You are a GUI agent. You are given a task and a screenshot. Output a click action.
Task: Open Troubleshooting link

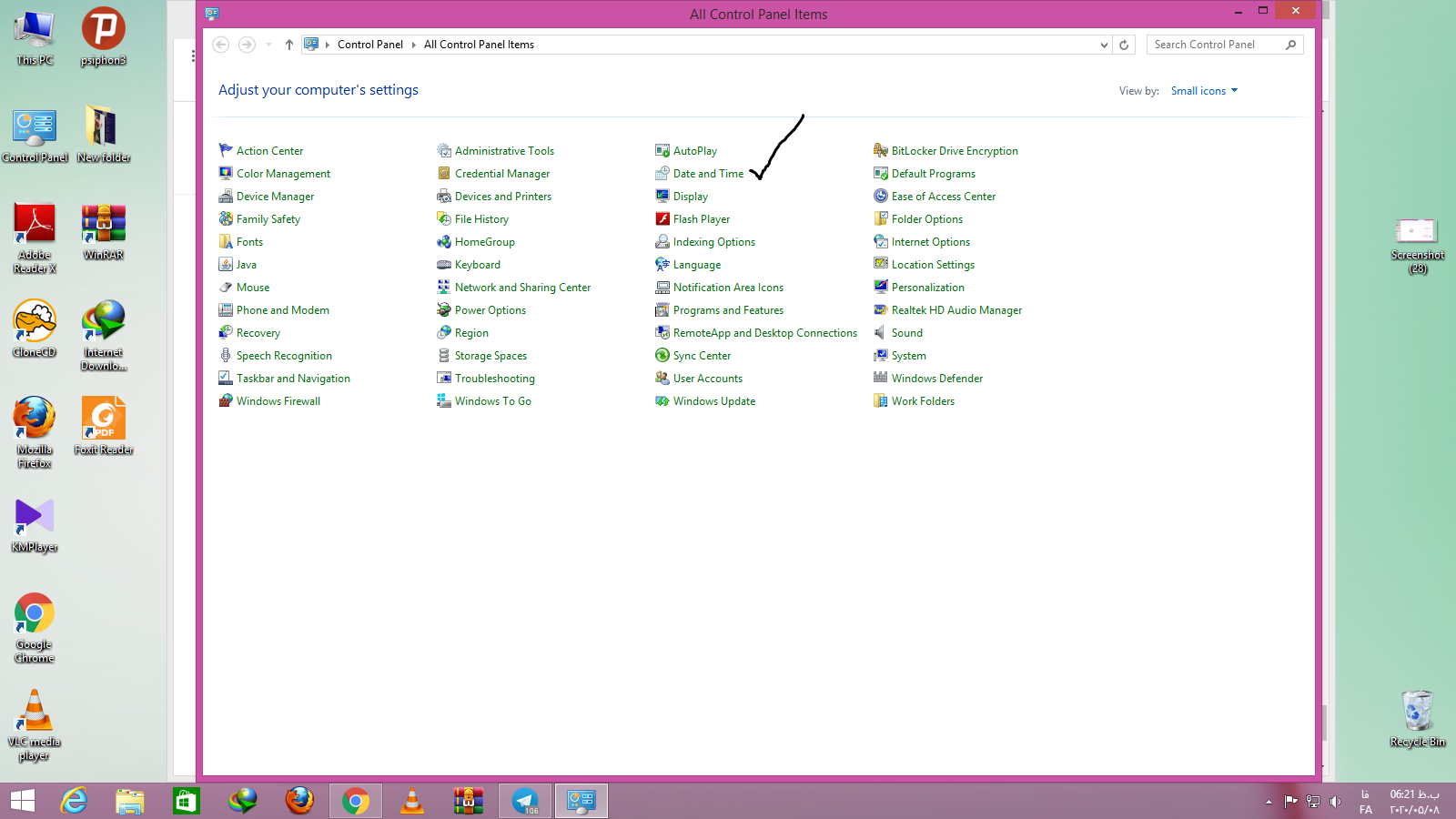495,379
